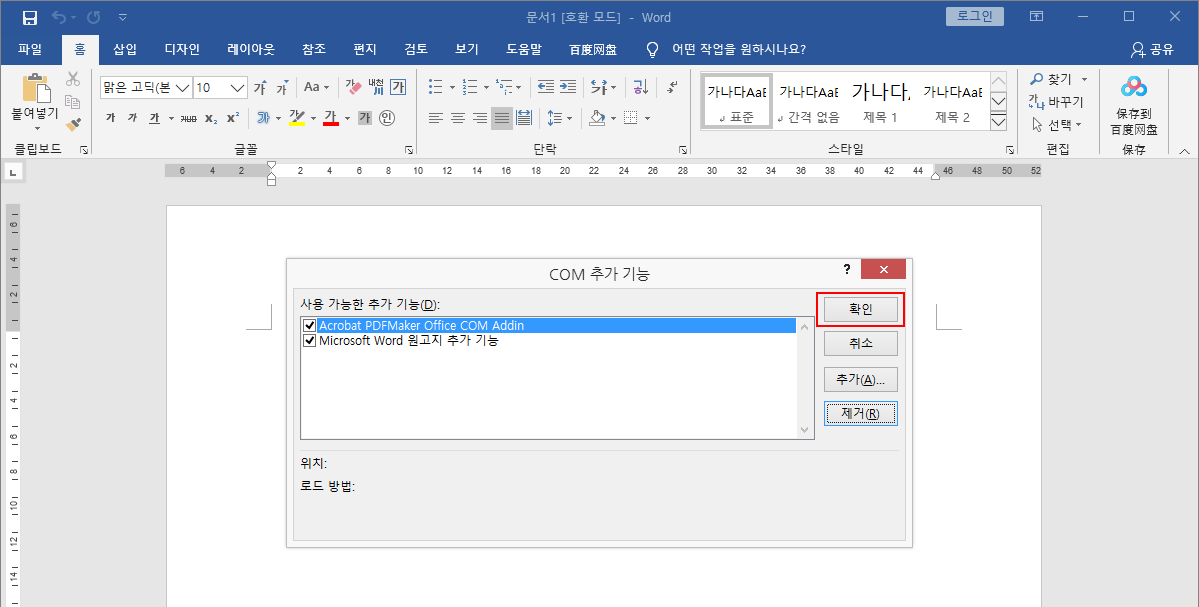Click the Copy icon in clipboard group
1199x607 pixels.
(x=73, y=101)
